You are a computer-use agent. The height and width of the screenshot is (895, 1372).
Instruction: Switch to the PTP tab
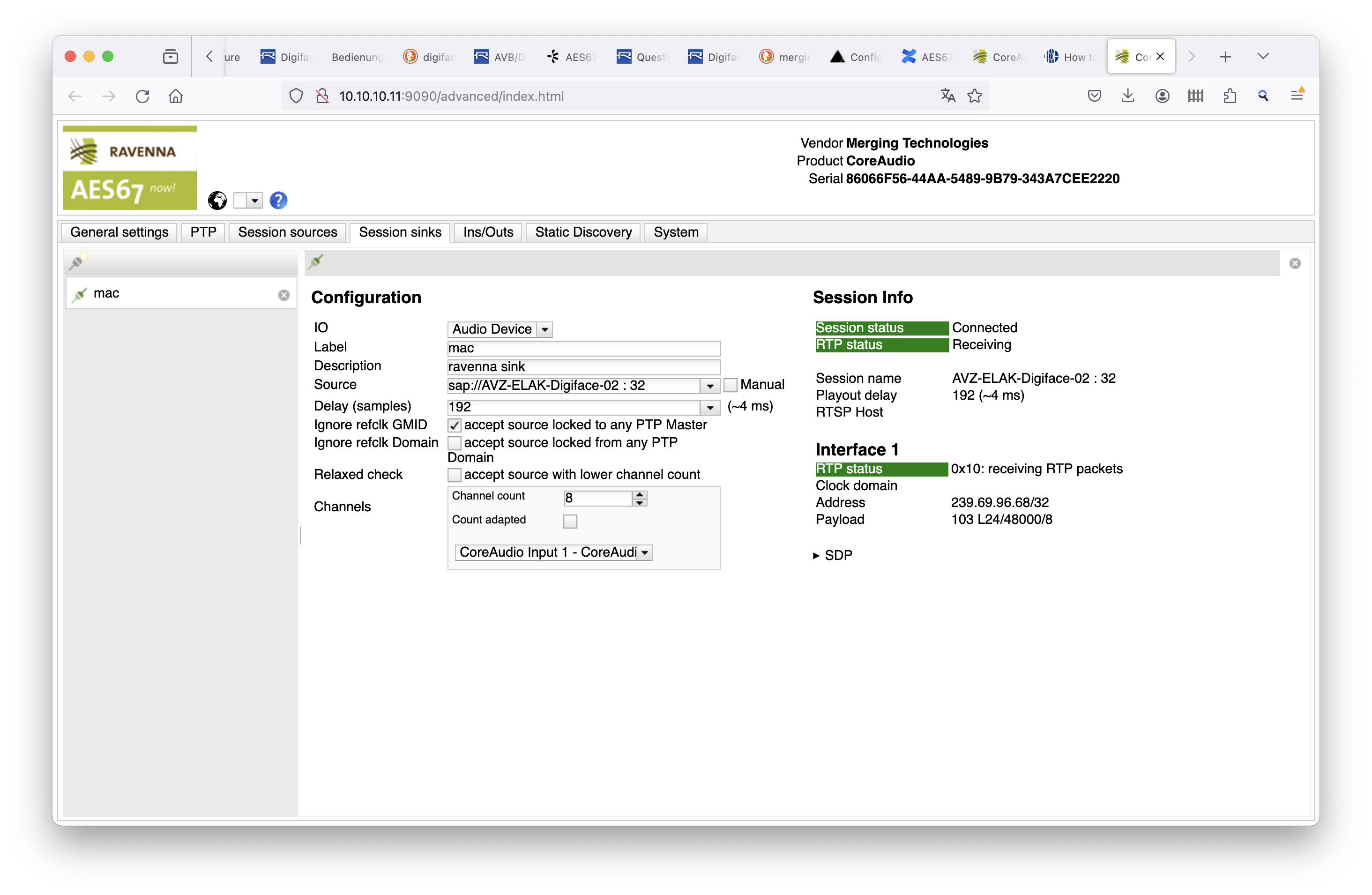click(x=203, y=232)
